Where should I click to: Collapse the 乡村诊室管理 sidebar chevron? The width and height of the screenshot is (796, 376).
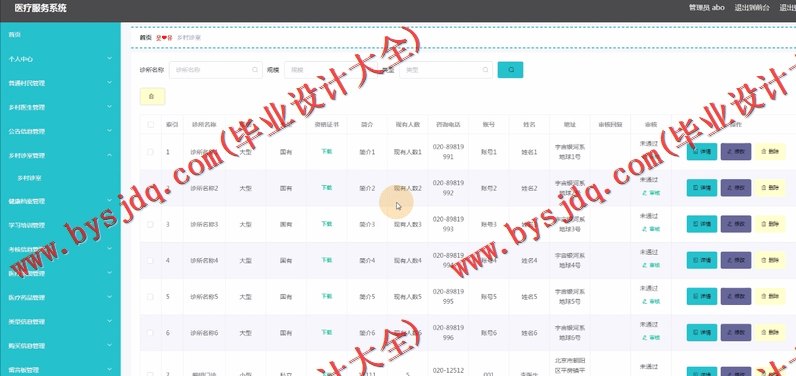pos(110,155)
